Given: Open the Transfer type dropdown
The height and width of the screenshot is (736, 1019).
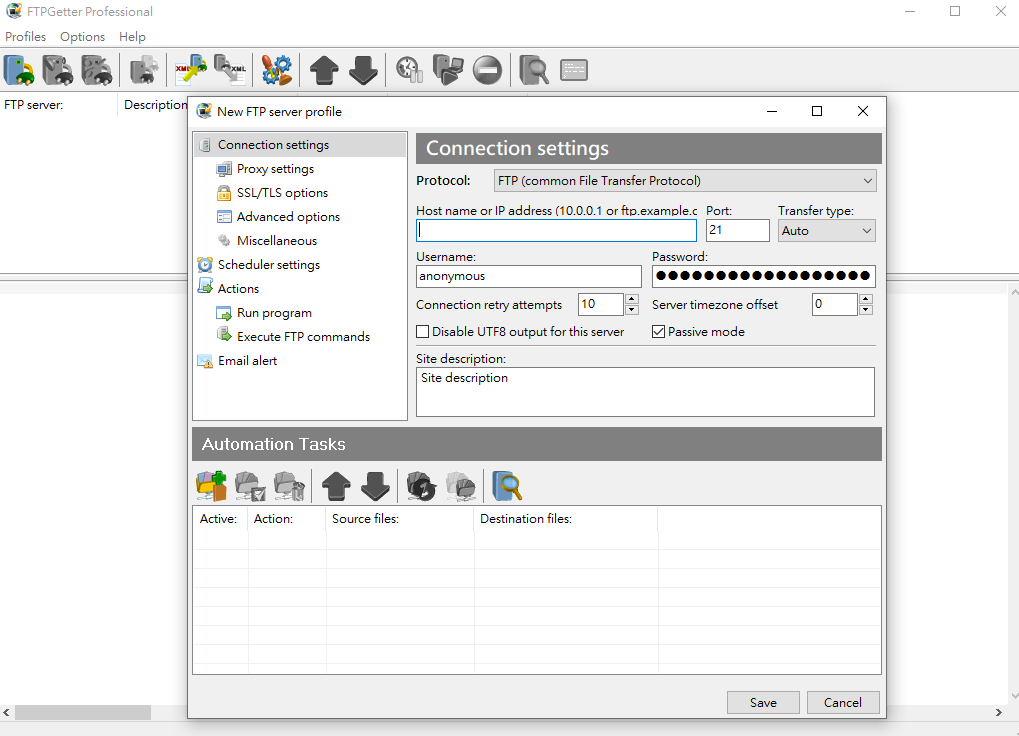Looking at the screenshot, I should point(866,230).
